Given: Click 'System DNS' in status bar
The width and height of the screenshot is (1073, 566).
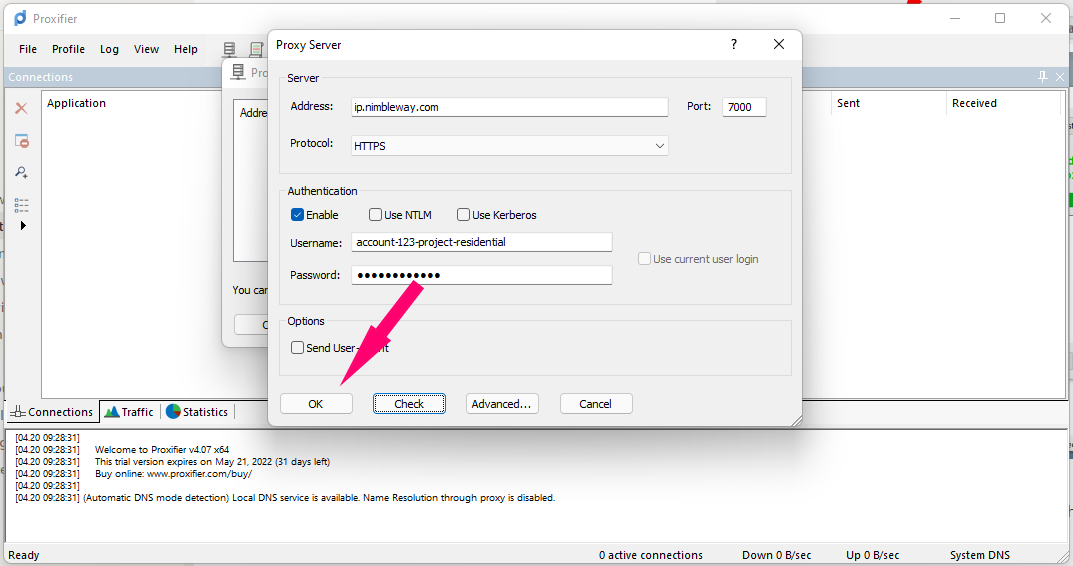Looking at the screenshot, I should (980, 555).
